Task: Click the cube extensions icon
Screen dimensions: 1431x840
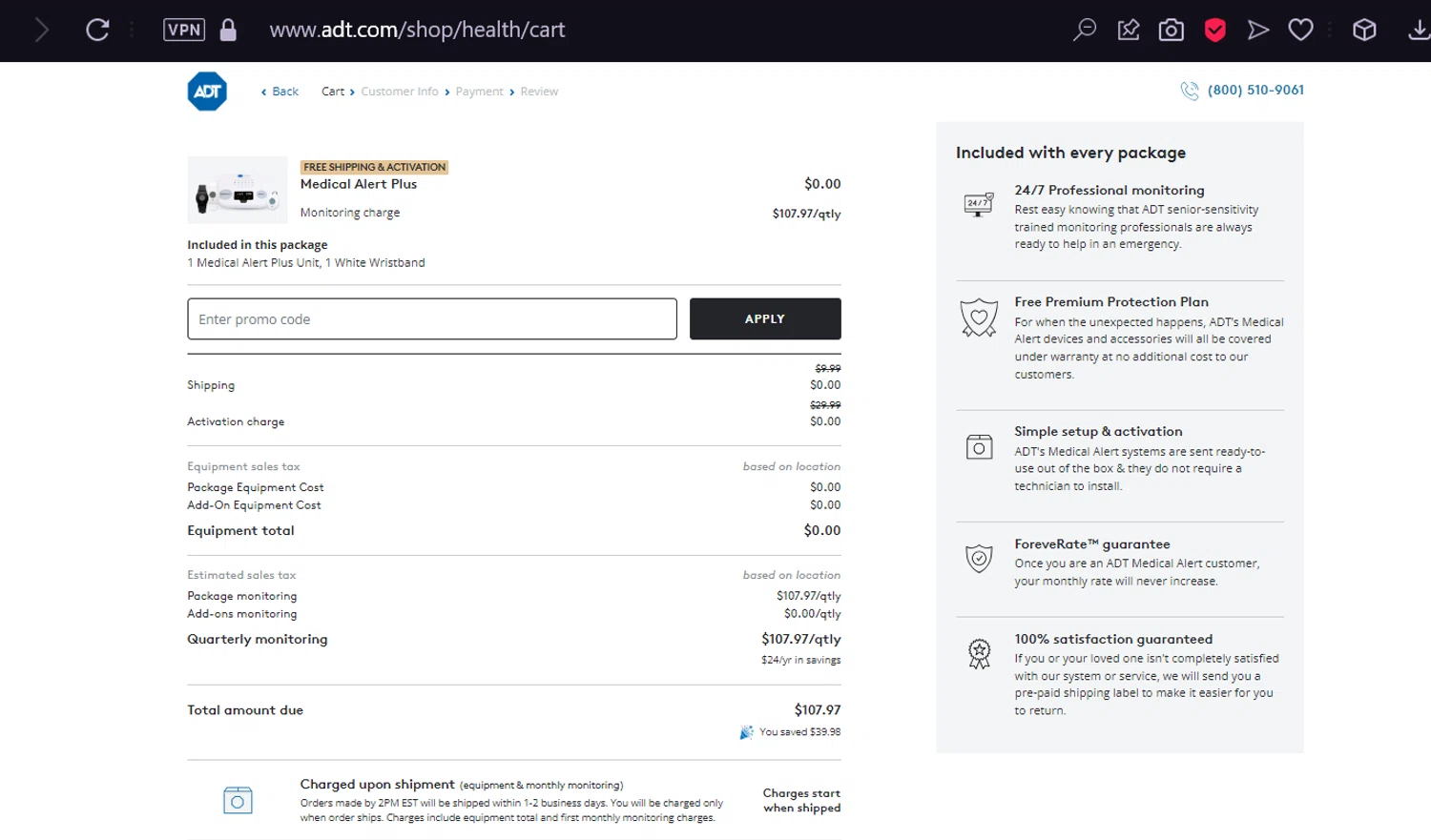Action: click(x=1364, y=30)
